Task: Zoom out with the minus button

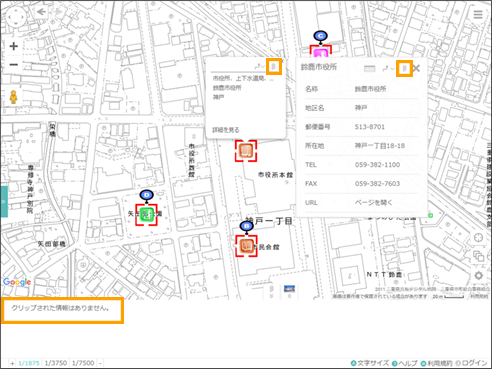Action: 14,64
